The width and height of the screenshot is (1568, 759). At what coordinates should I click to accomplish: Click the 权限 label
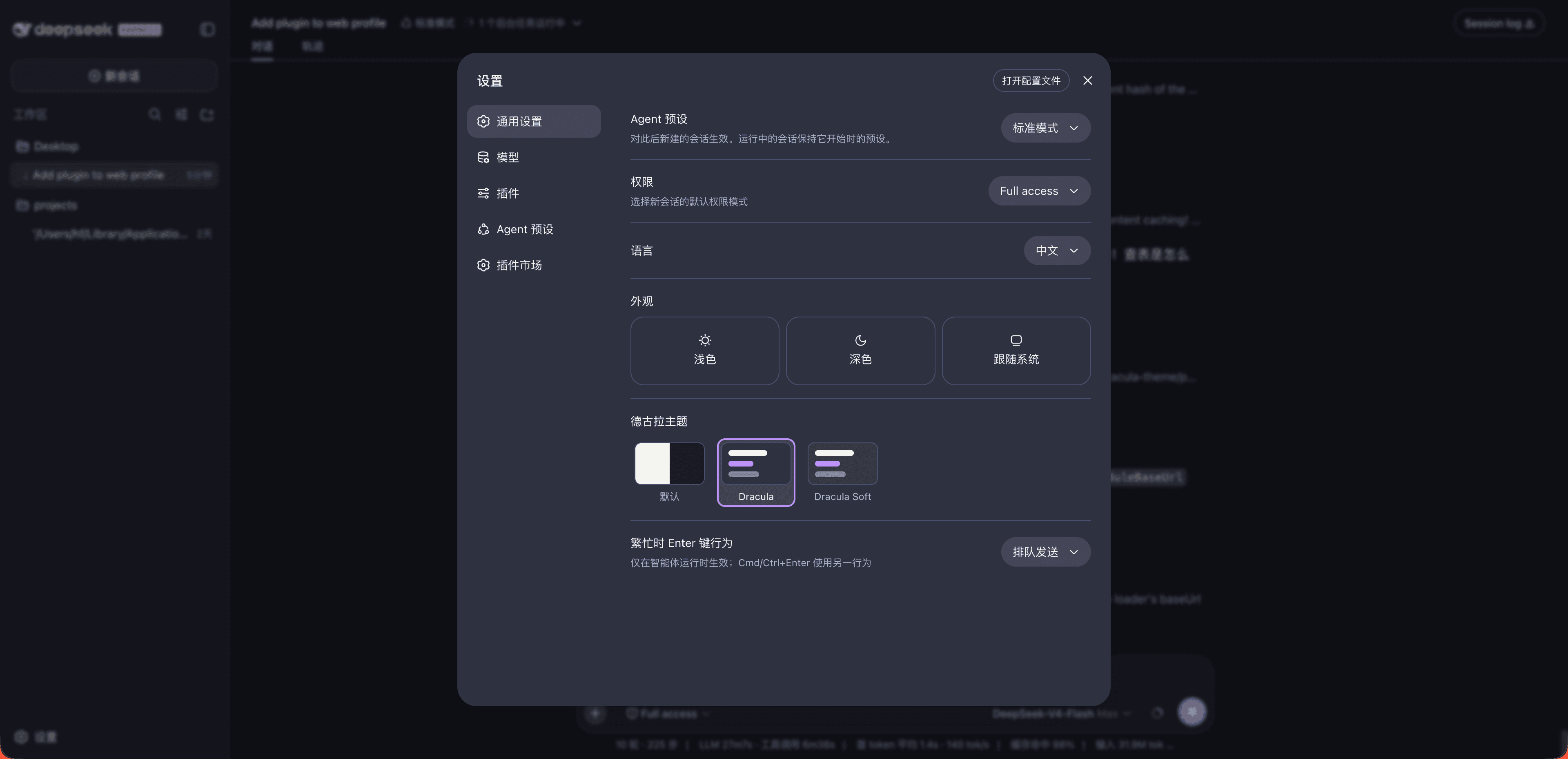(641, 181)
